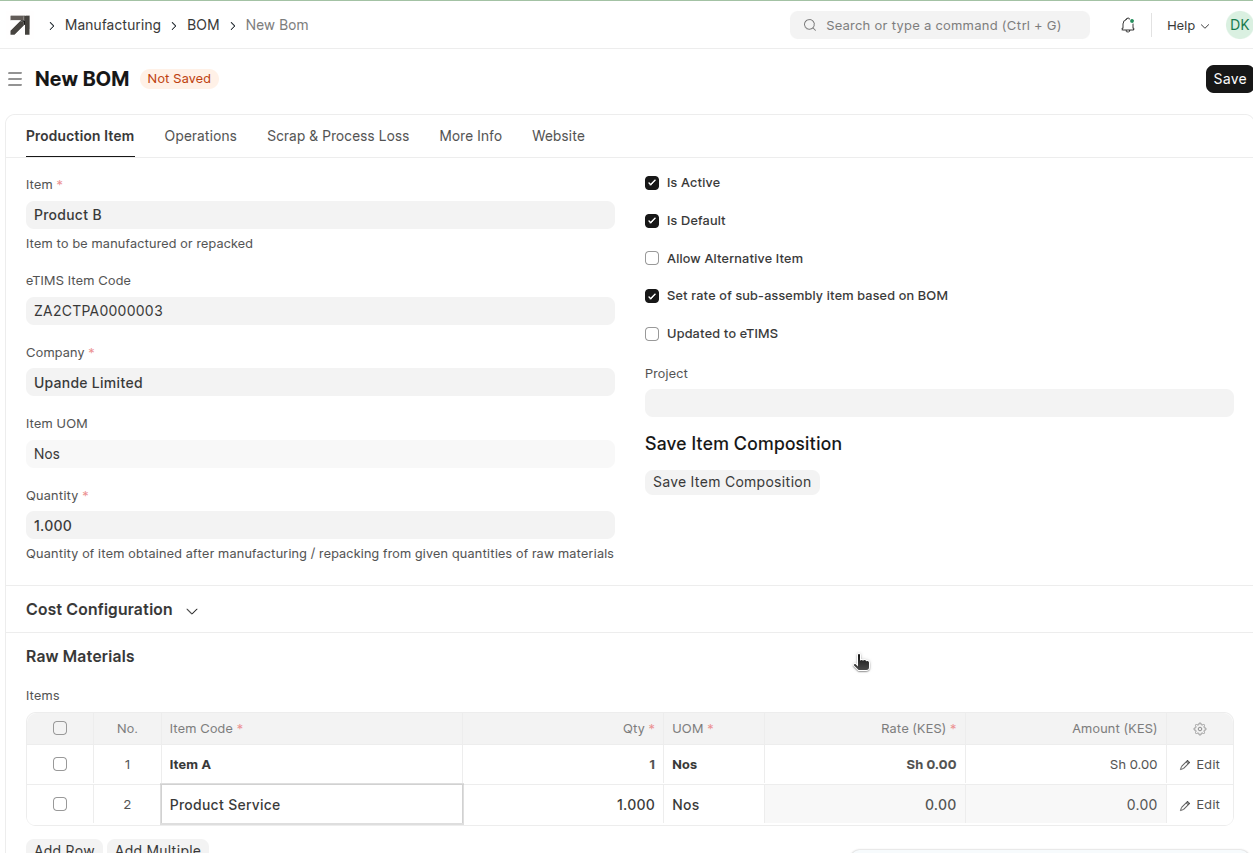Click the New BOM page title

pyautogui.click(x=82, y=79)
